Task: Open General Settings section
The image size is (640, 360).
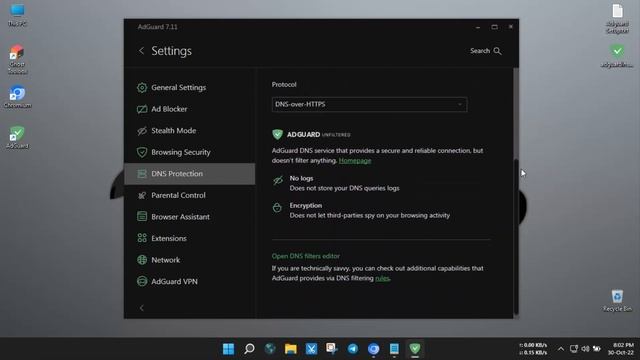Action: (190, 87)
